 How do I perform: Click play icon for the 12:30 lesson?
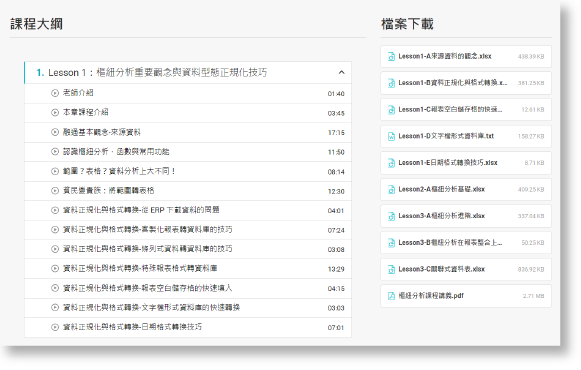(55, 191)
